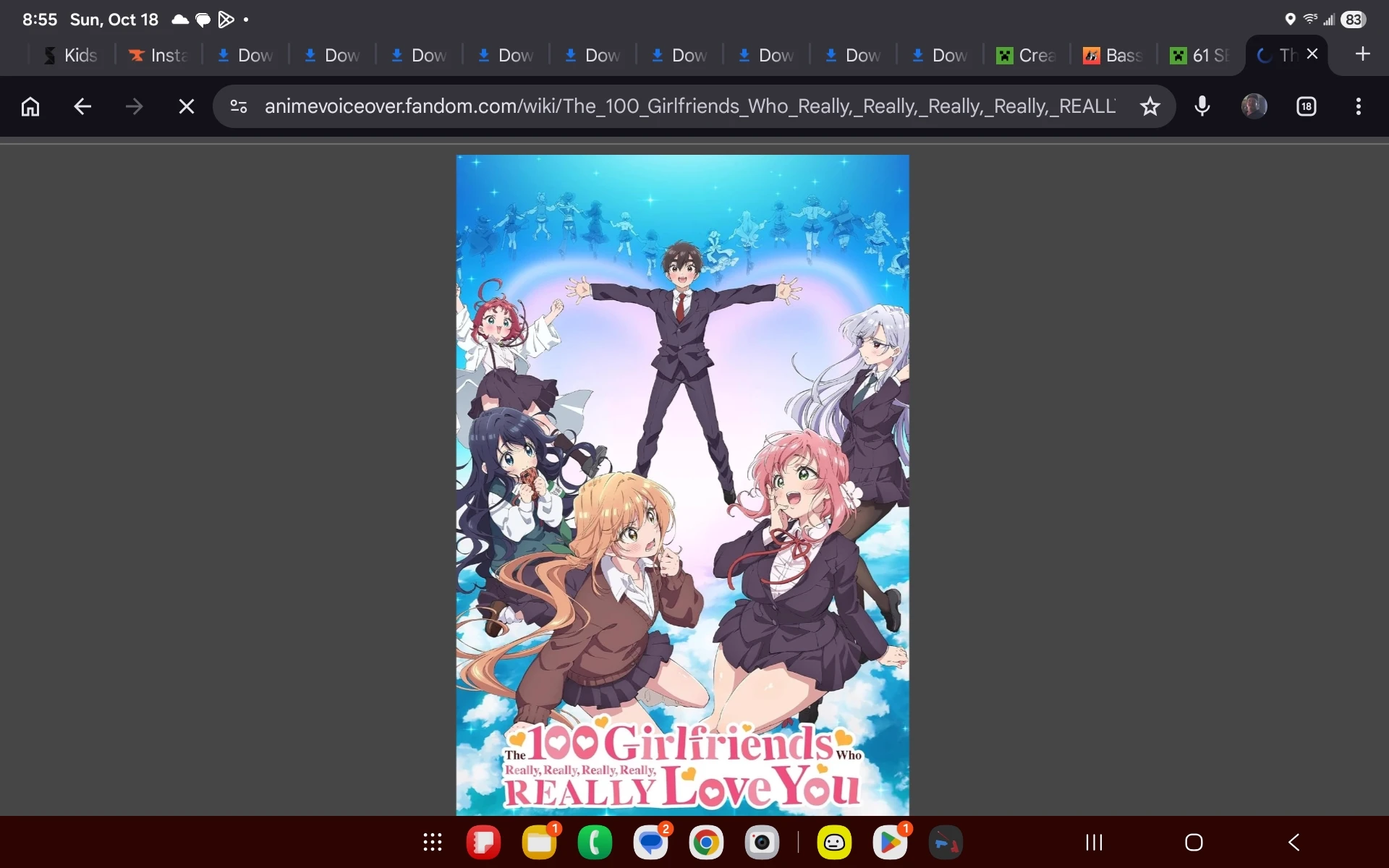Switch to the Crea tab
Screen dimensions: 1389x868
point(1027,55)
